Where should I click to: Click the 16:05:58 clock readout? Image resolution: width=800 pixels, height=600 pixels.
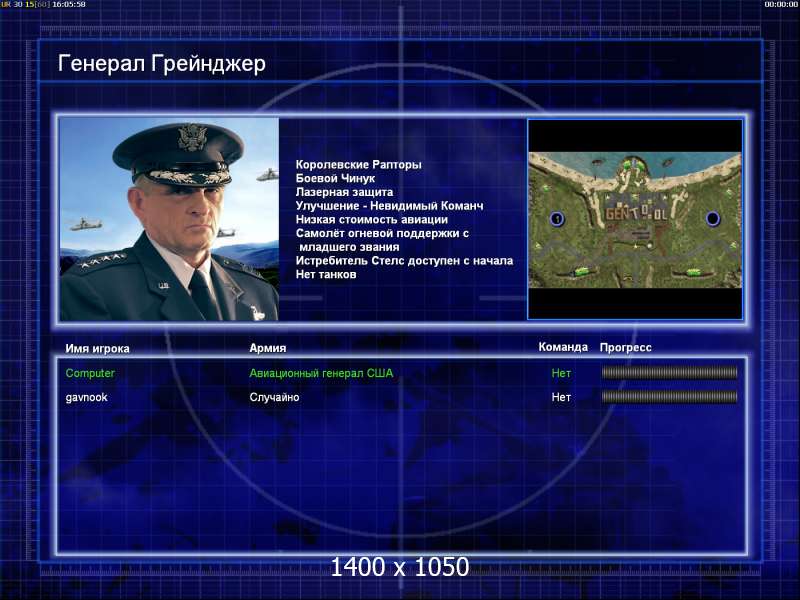[69, 4]
